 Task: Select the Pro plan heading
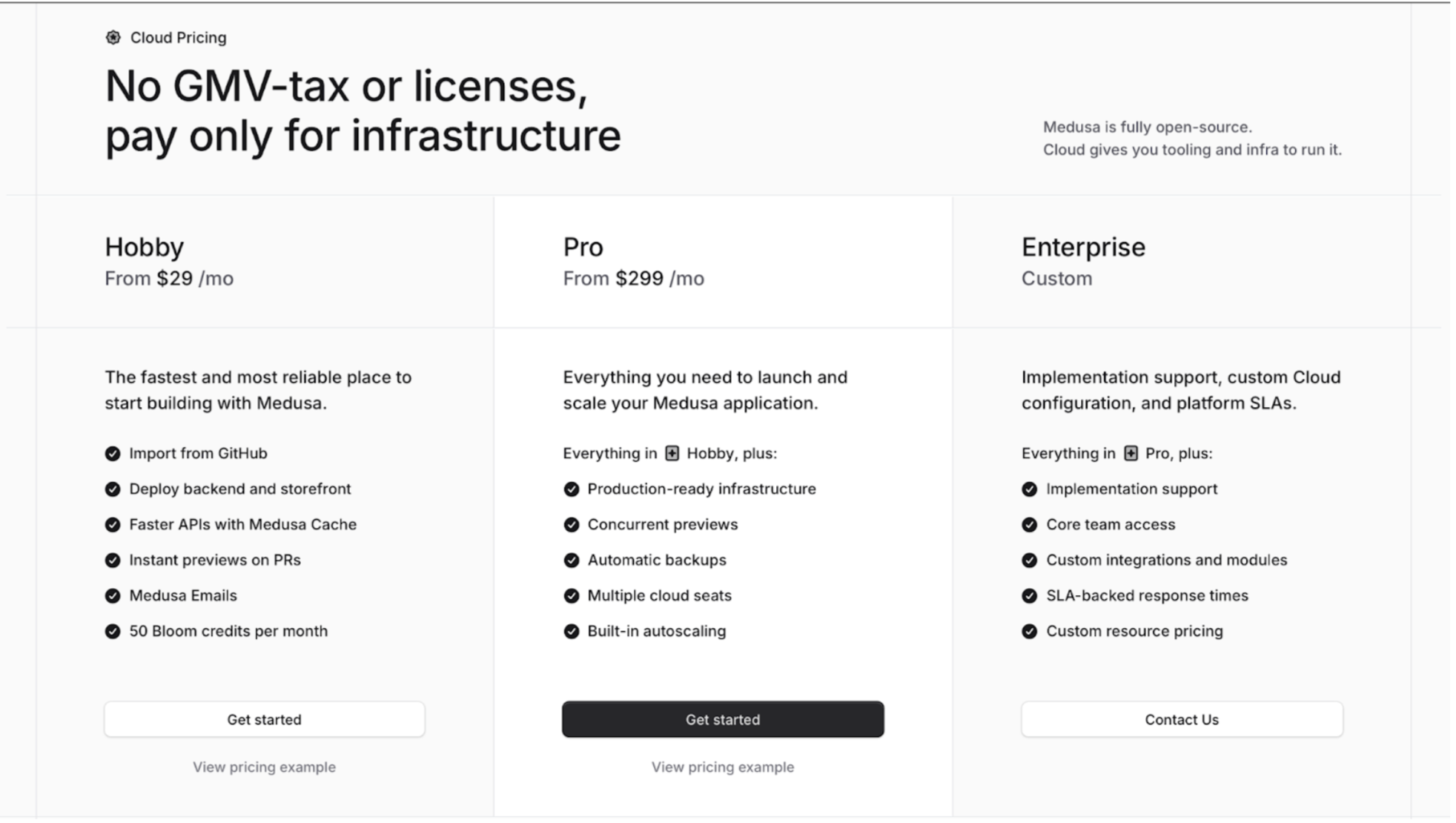[583, 247]
